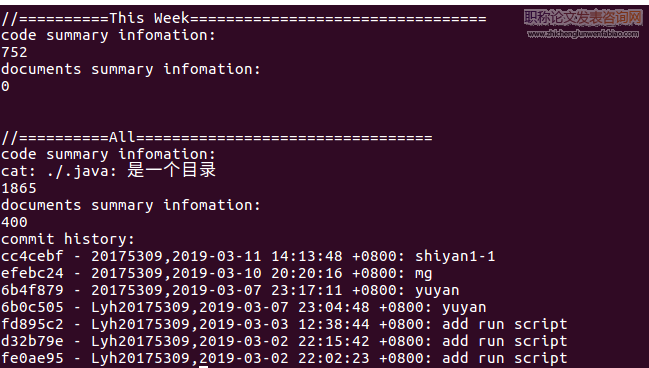Screen dimensions: 649x368
Task: Click commit hash 6b0c505
Action: [x=32, y=307]
